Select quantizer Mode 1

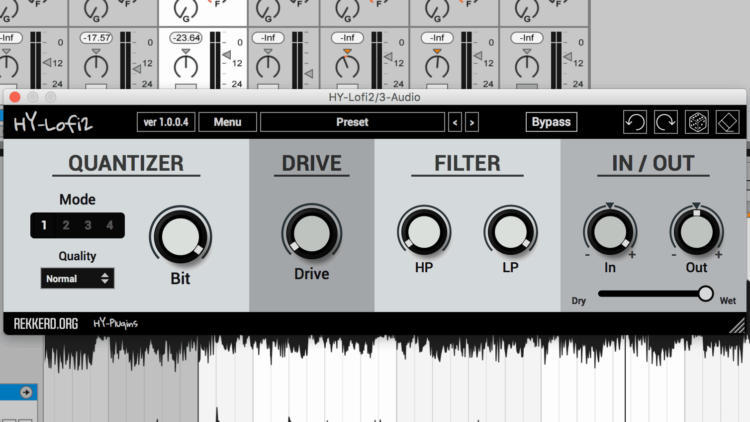click(x=44, y=225)
